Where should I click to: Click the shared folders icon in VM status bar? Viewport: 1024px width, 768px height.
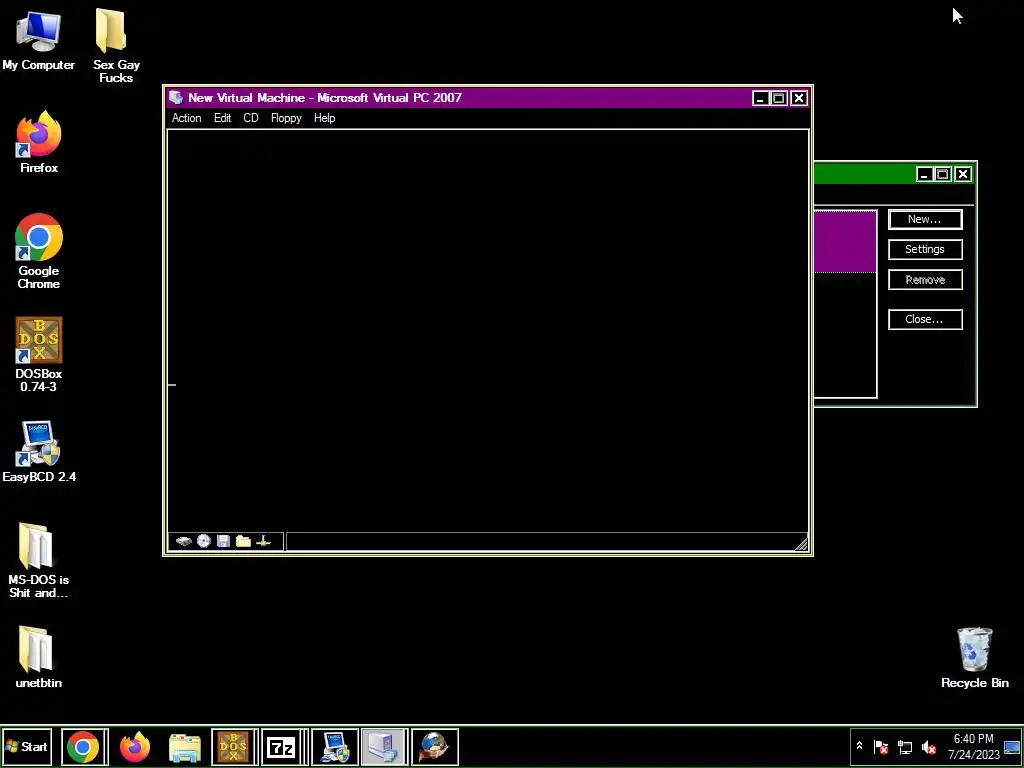coord(244,541)
